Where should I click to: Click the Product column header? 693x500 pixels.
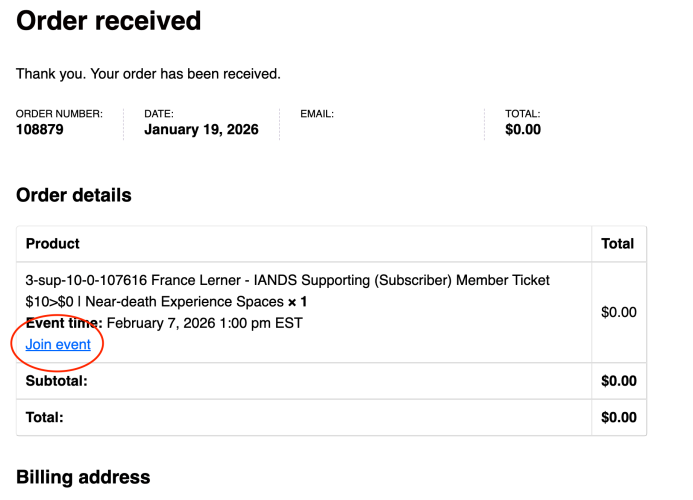(x=53, y=244)
